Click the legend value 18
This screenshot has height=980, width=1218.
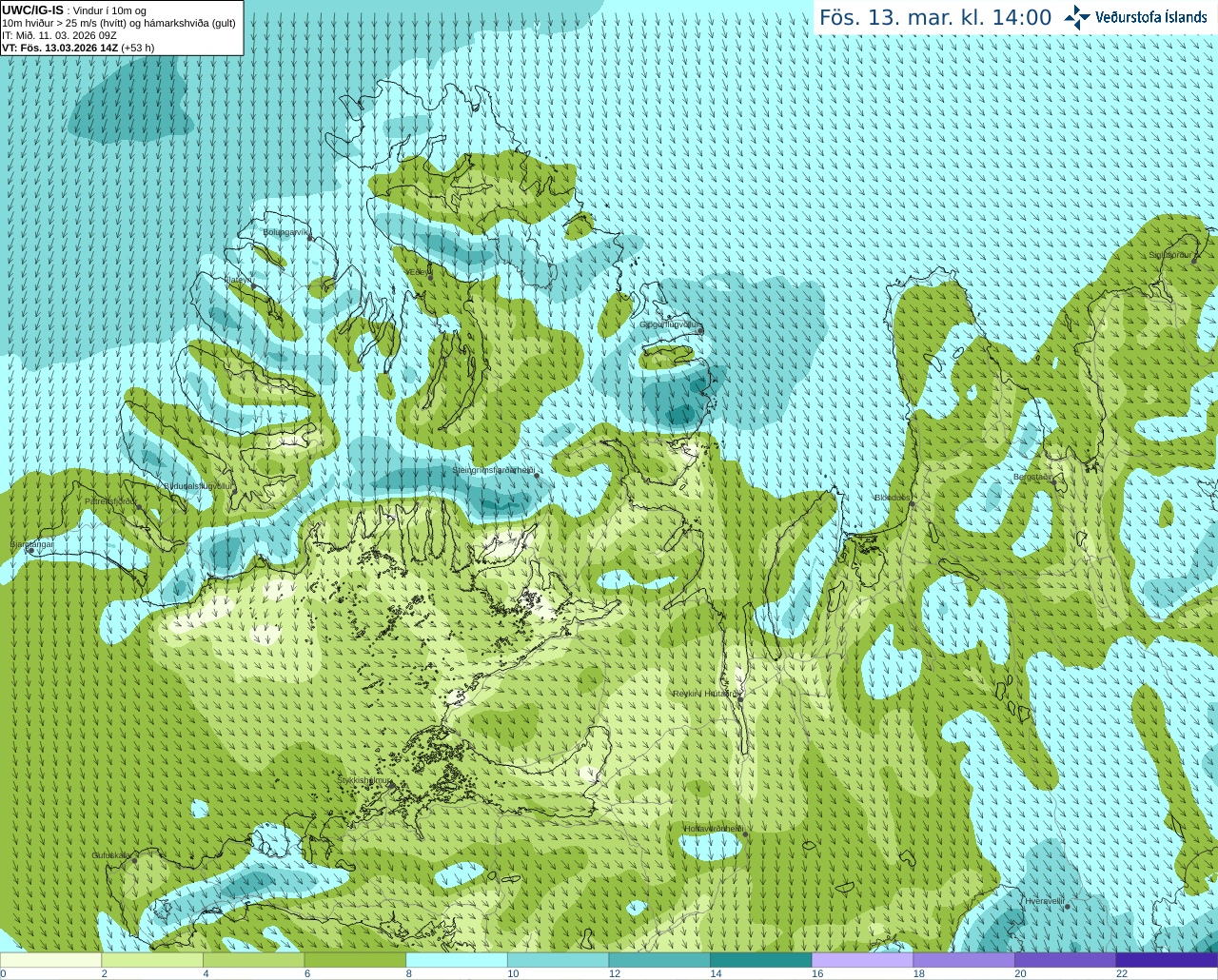click(x=919, y=974)
